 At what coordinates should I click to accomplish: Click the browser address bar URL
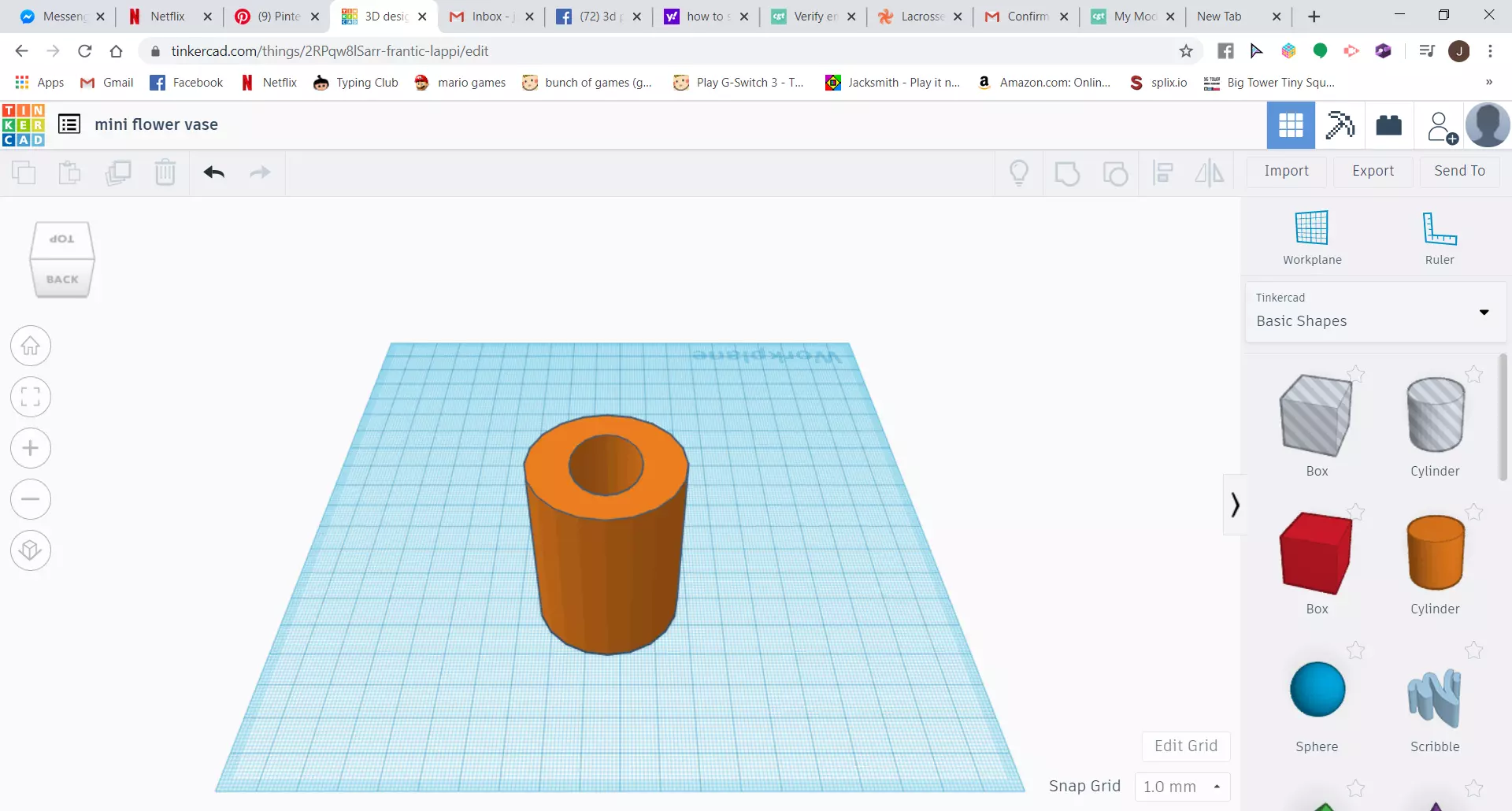[x=329, y=51]
